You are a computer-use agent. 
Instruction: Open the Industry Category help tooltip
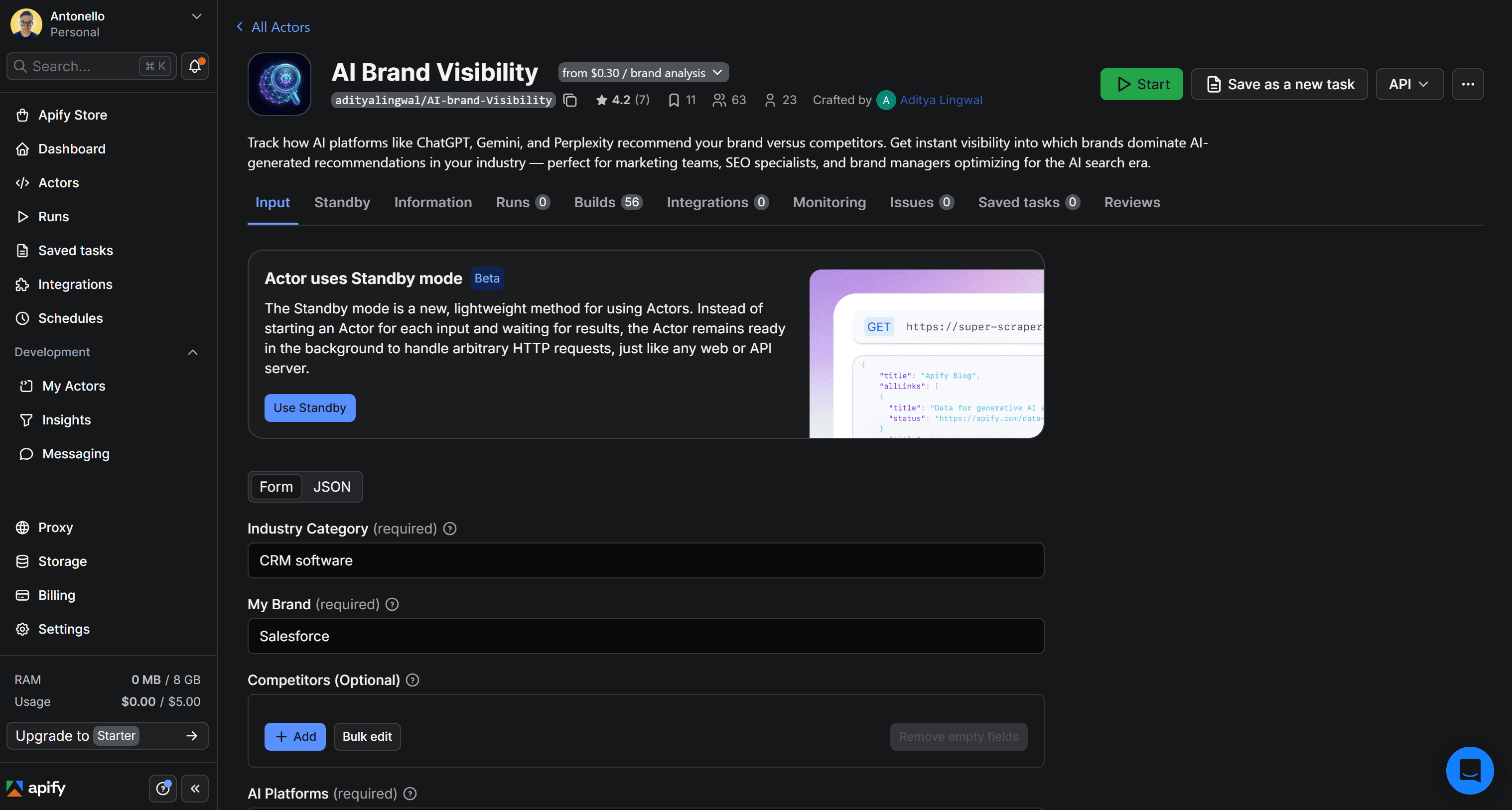(x=449, y=529)
